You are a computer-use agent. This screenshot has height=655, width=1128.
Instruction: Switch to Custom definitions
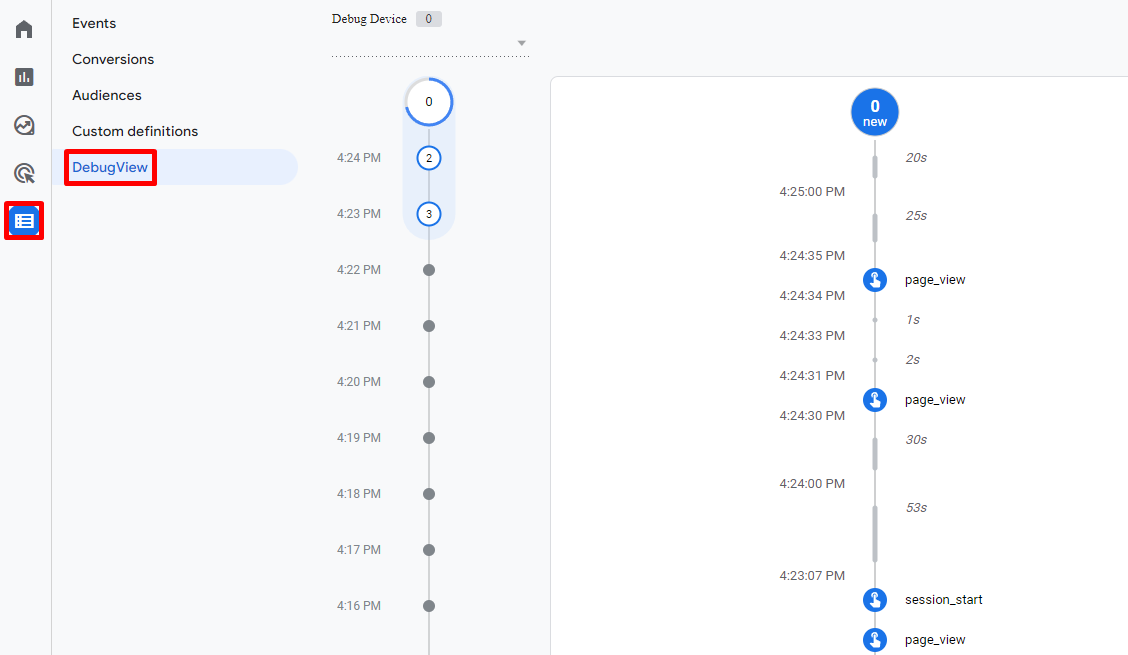(x=135, y=130)
